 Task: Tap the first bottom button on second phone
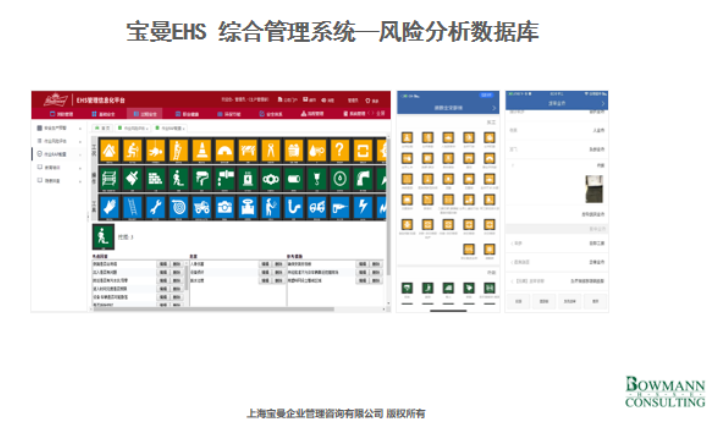coord(519,301)
